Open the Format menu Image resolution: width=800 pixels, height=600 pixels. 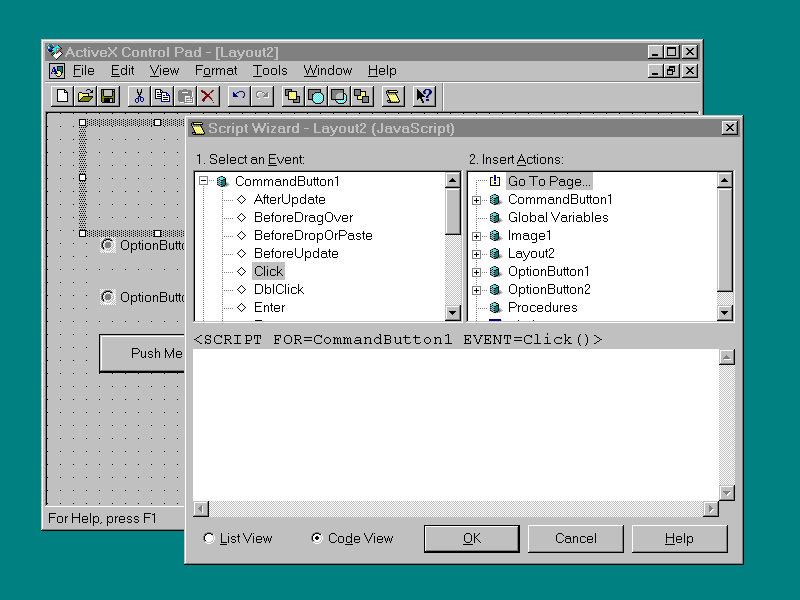216,70
